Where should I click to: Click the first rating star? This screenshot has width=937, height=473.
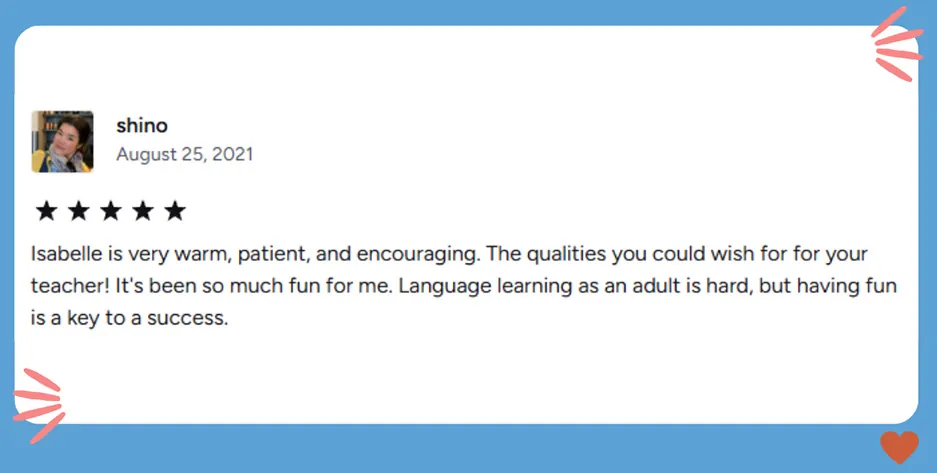click(x=46, y=211)
